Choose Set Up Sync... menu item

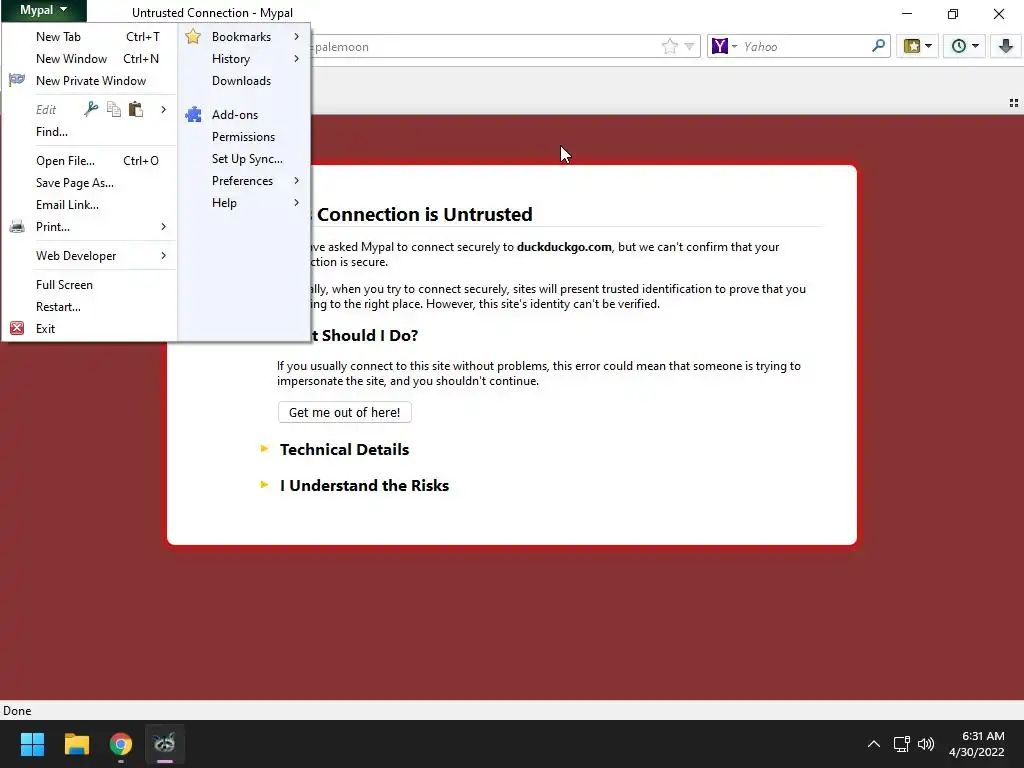coord(244,159)
